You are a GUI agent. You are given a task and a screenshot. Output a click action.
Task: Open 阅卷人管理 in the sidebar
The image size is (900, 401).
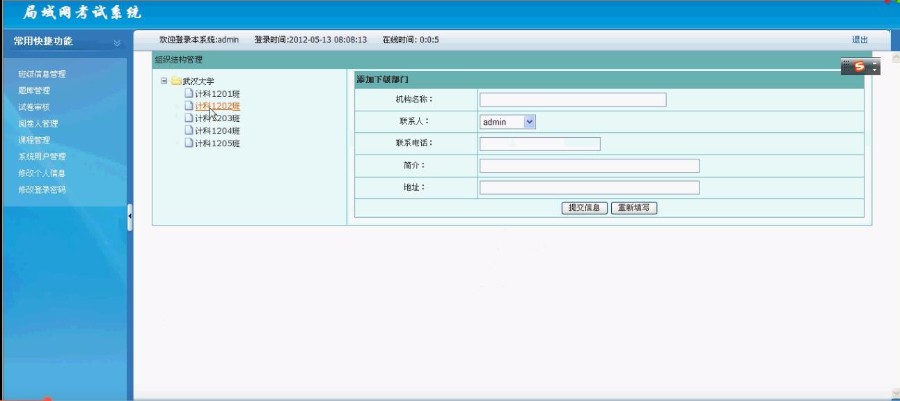point(38,123)
